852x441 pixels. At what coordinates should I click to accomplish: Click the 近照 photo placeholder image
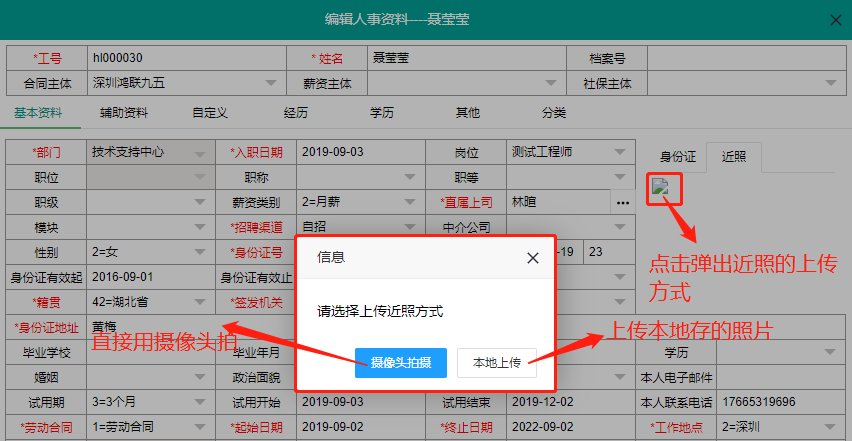click(x=660, y=186)
